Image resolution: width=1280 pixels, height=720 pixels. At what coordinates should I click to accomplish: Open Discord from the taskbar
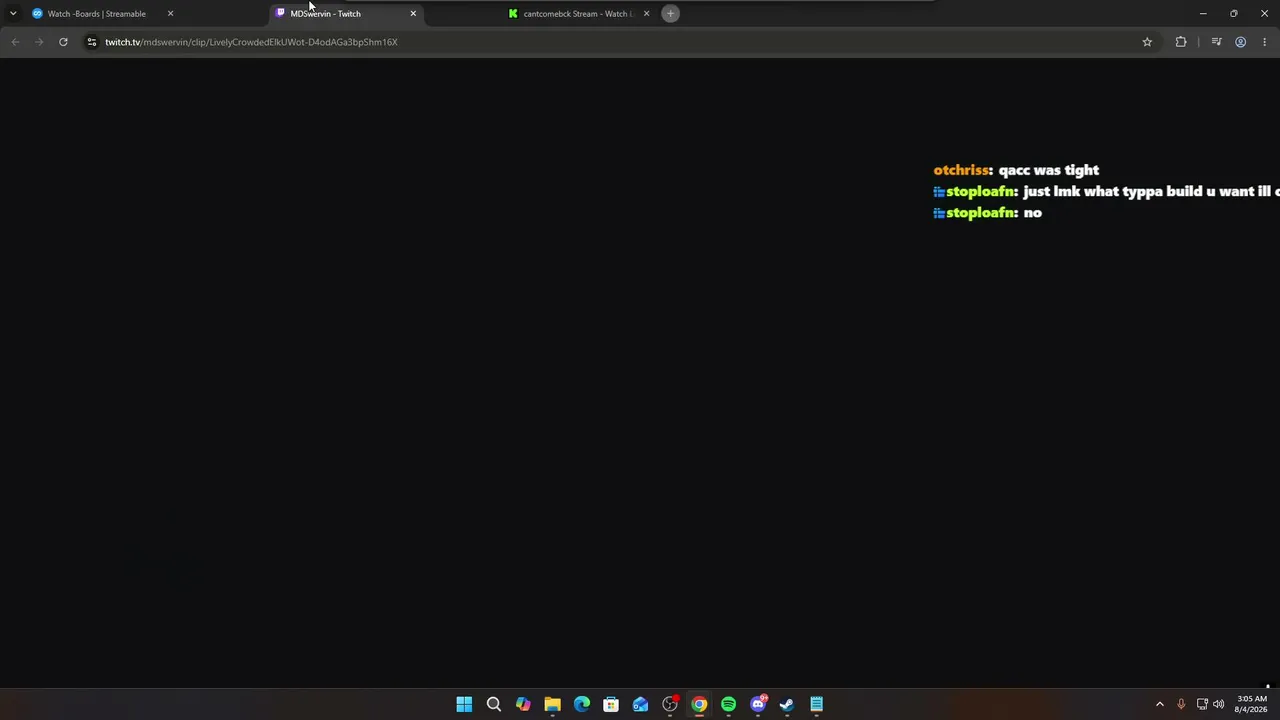pos(758,704)
